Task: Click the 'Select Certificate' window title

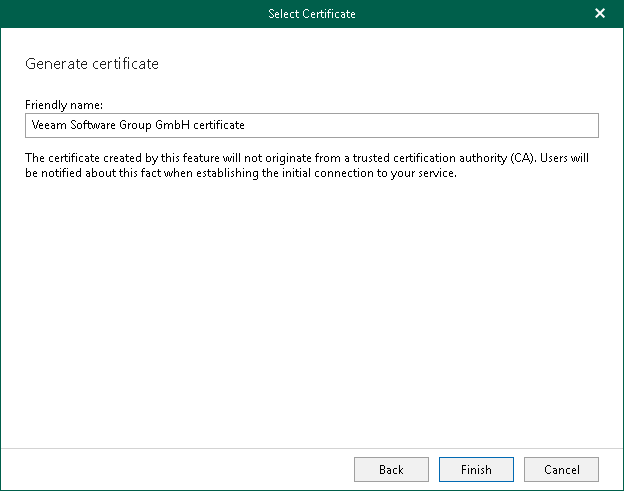Action: 312,14
